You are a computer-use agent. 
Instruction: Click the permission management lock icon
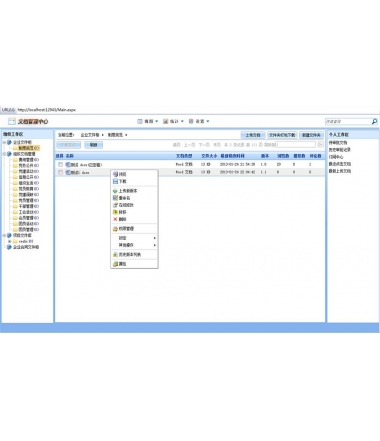pos(115,229)
